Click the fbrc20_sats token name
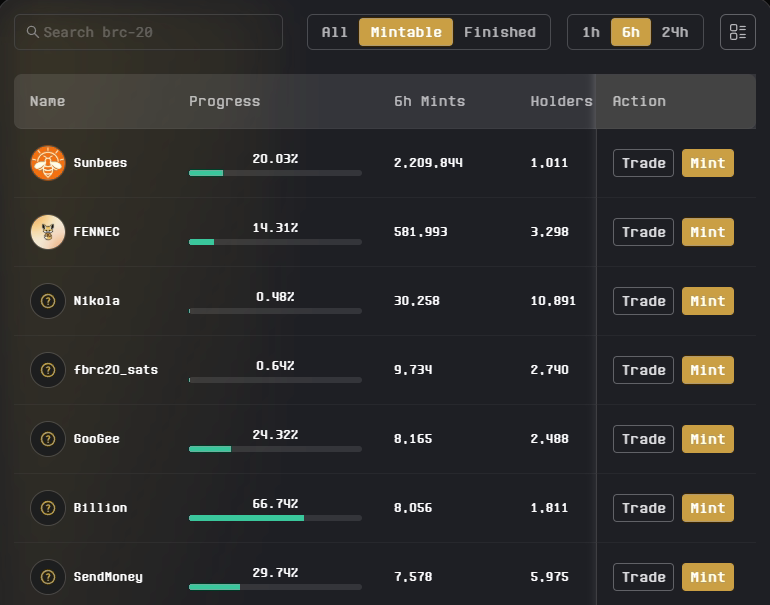The height and width of the screenshot is (605, 770). click(x=116, y=370)
